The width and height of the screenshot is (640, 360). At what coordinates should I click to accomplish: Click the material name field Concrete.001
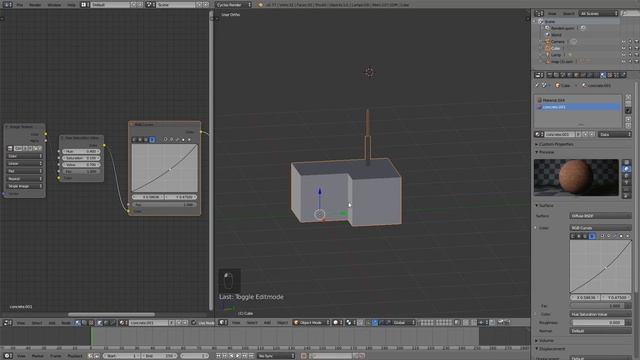point(560,134)
